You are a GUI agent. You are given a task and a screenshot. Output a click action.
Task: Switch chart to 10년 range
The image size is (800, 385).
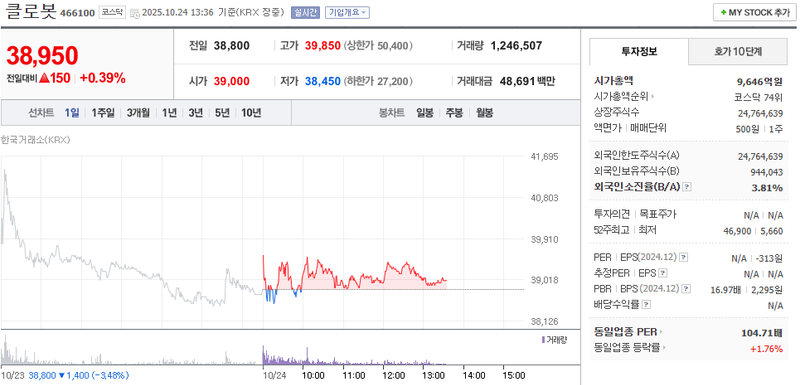click(x=251, y=113)
